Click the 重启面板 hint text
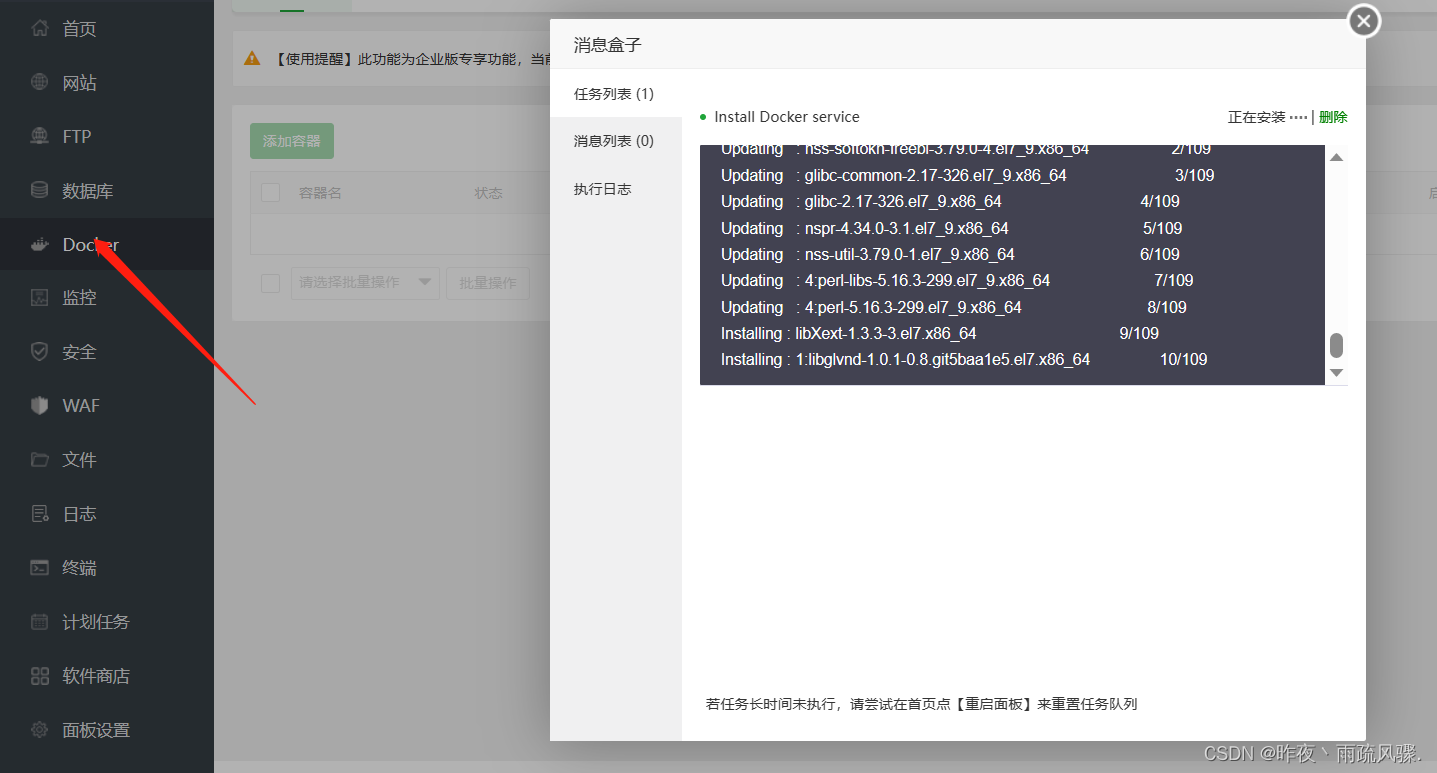1437x773 pixels. (x=994, y=704)
